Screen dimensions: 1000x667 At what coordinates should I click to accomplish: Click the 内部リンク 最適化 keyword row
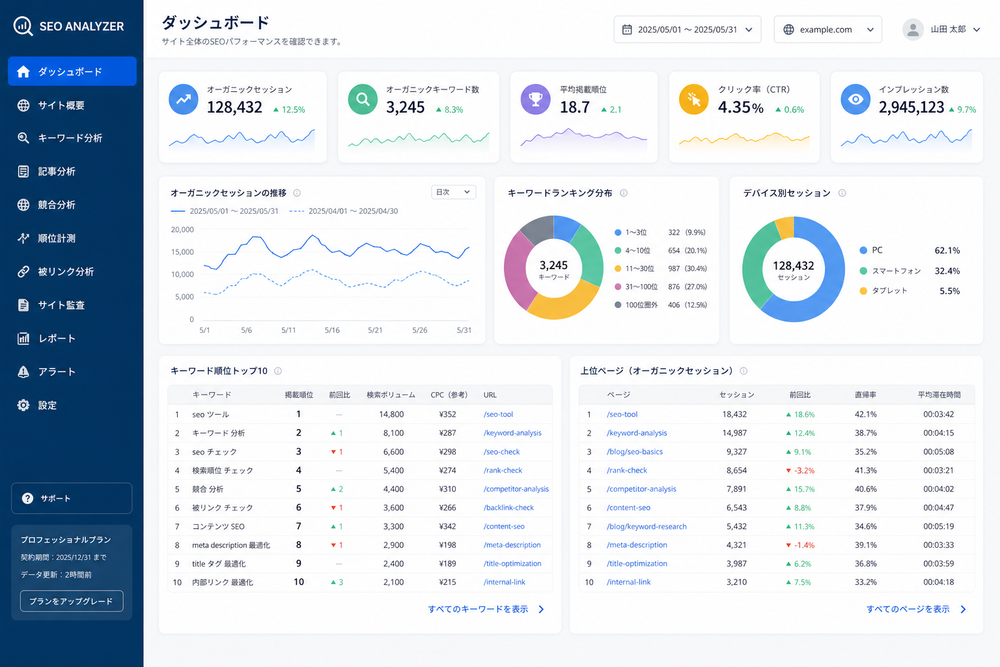(x=360, y=582)
